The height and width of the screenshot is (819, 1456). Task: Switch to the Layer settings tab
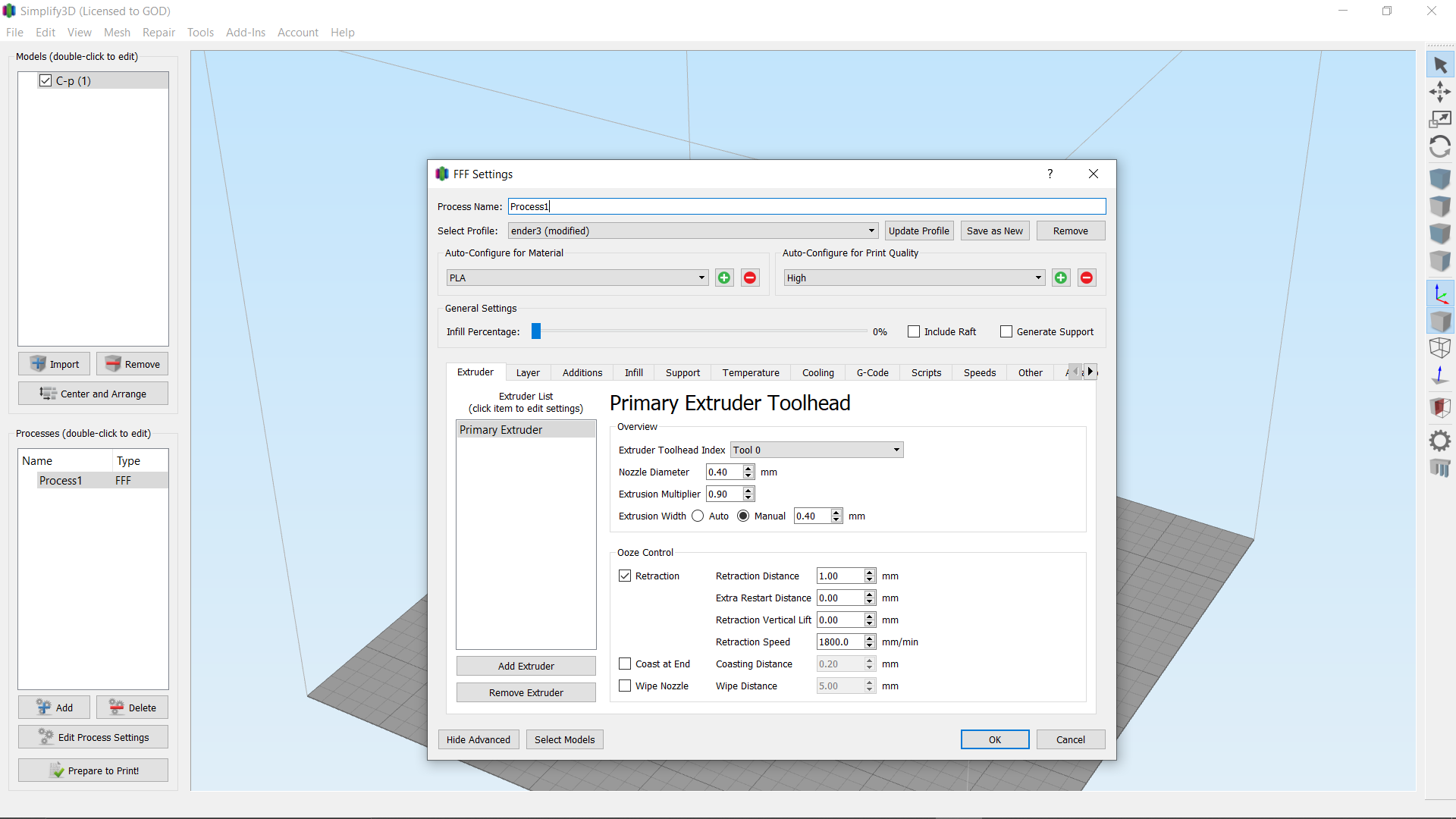527,372
